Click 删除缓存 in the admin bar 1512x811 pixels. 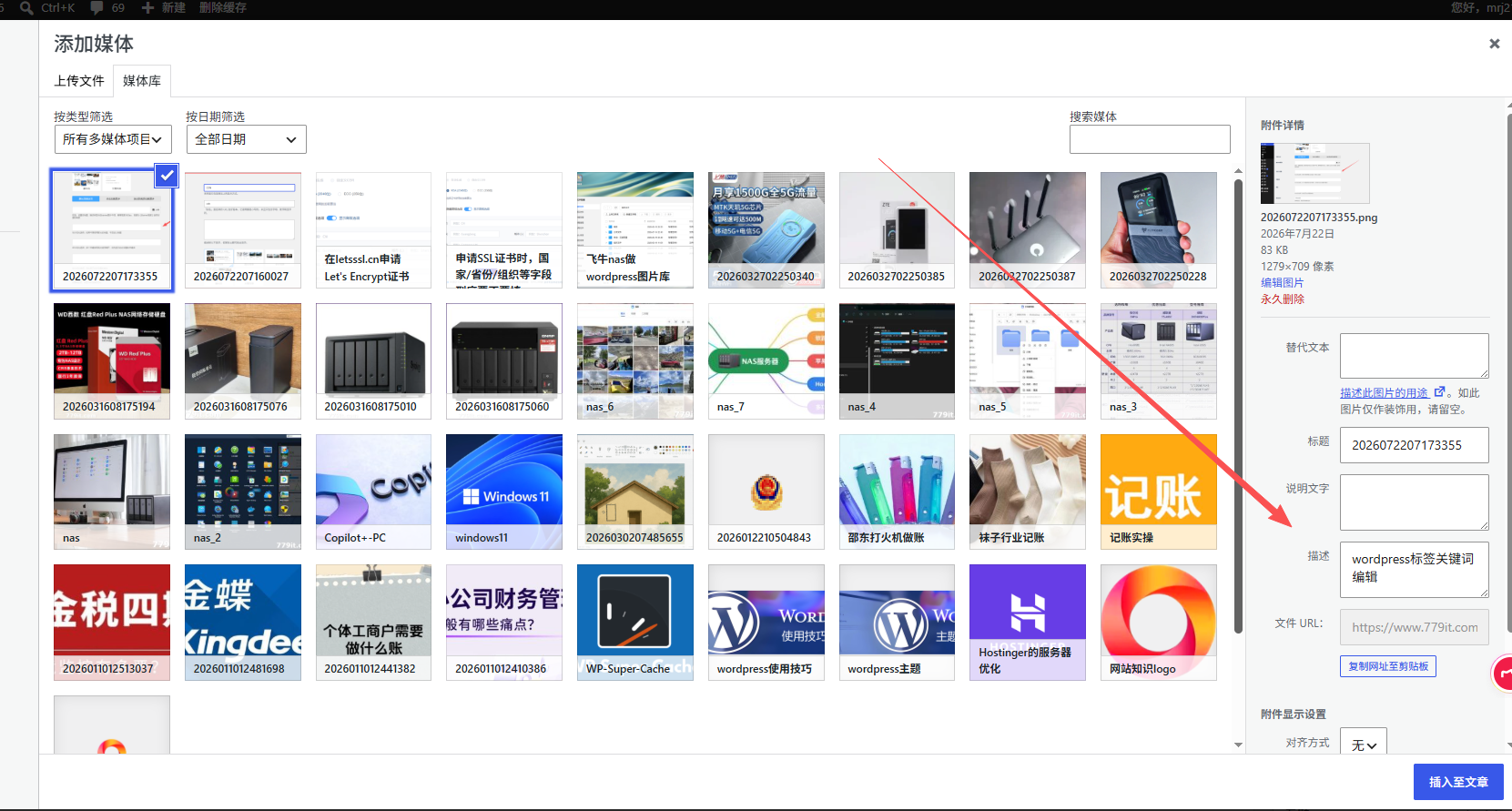[x=223, y=7]
